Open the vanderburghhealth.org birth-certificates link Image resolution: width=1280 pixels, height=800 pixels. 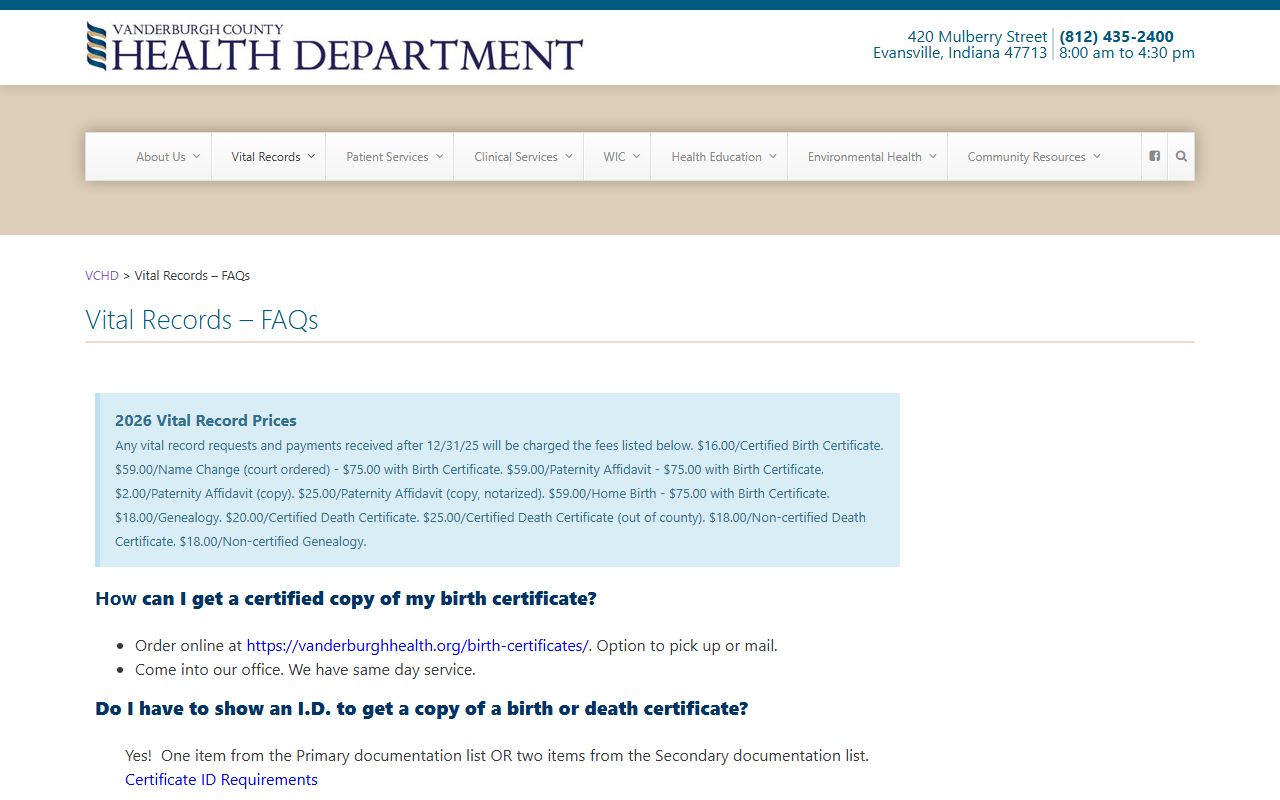417,646
